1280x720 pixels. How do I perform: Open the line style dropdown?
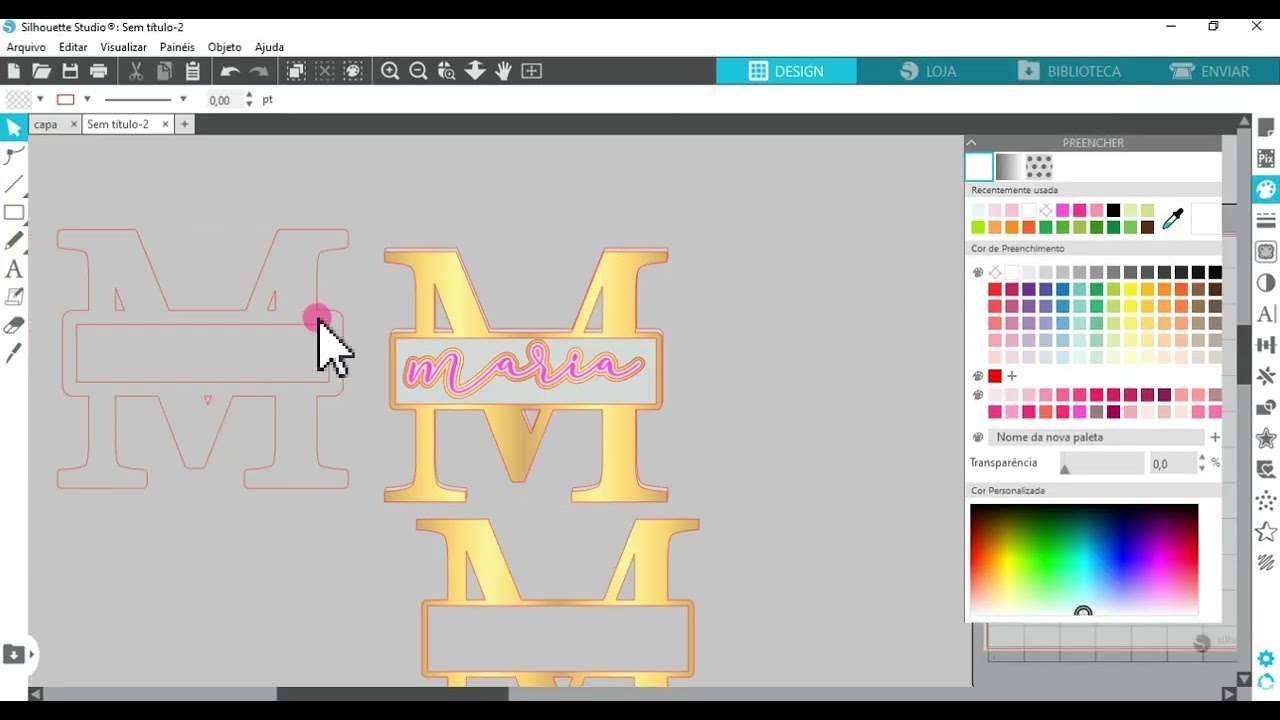(183, 99)
